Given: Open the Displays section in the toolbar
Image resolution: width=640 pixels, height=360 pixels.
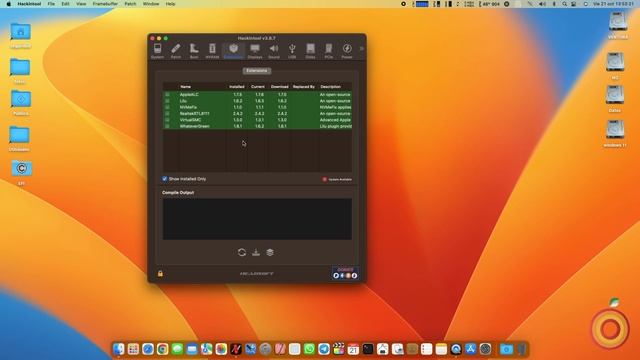Looking at the screenshot, I should click(255, 51).
